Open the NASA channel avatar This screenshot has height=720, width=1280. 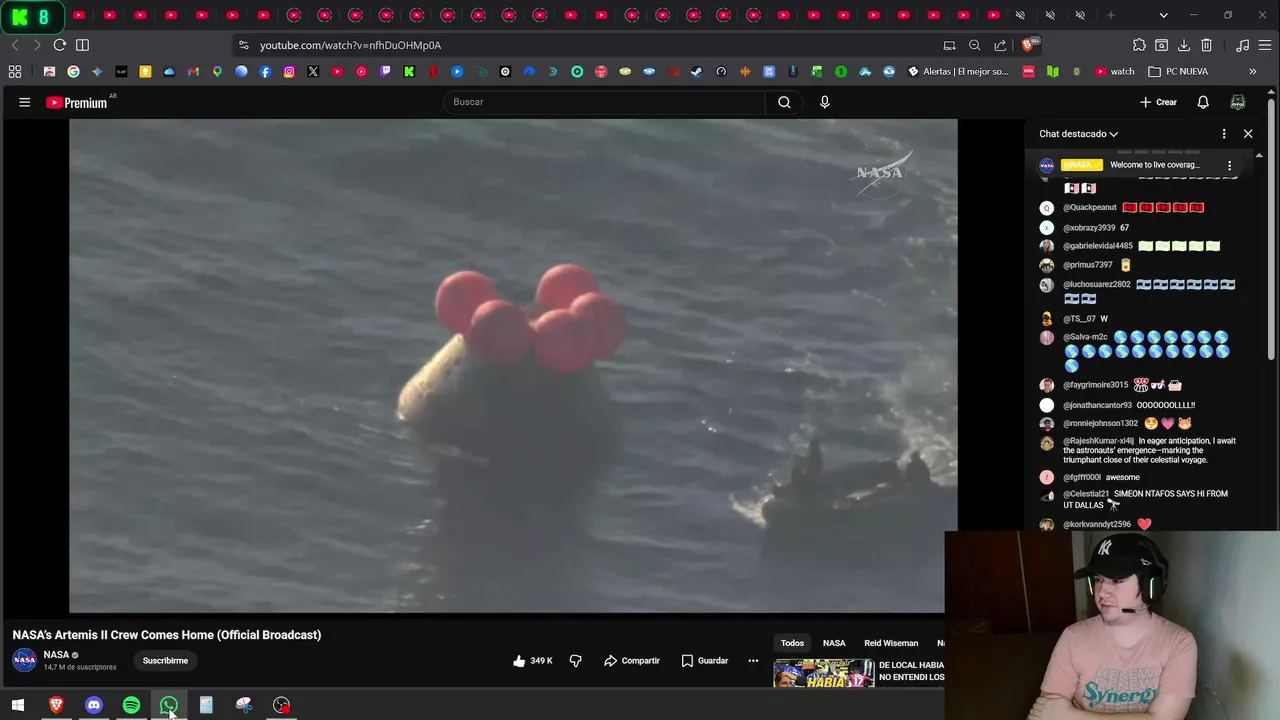click(25, 660)
